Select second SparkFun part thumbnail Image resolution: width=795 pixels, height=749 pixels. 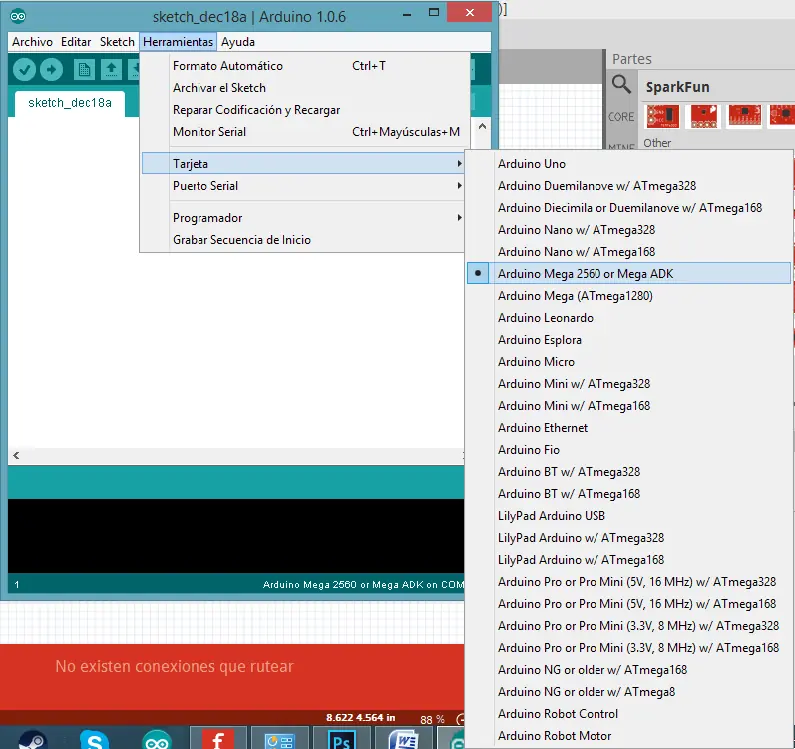tap(704, 116)
